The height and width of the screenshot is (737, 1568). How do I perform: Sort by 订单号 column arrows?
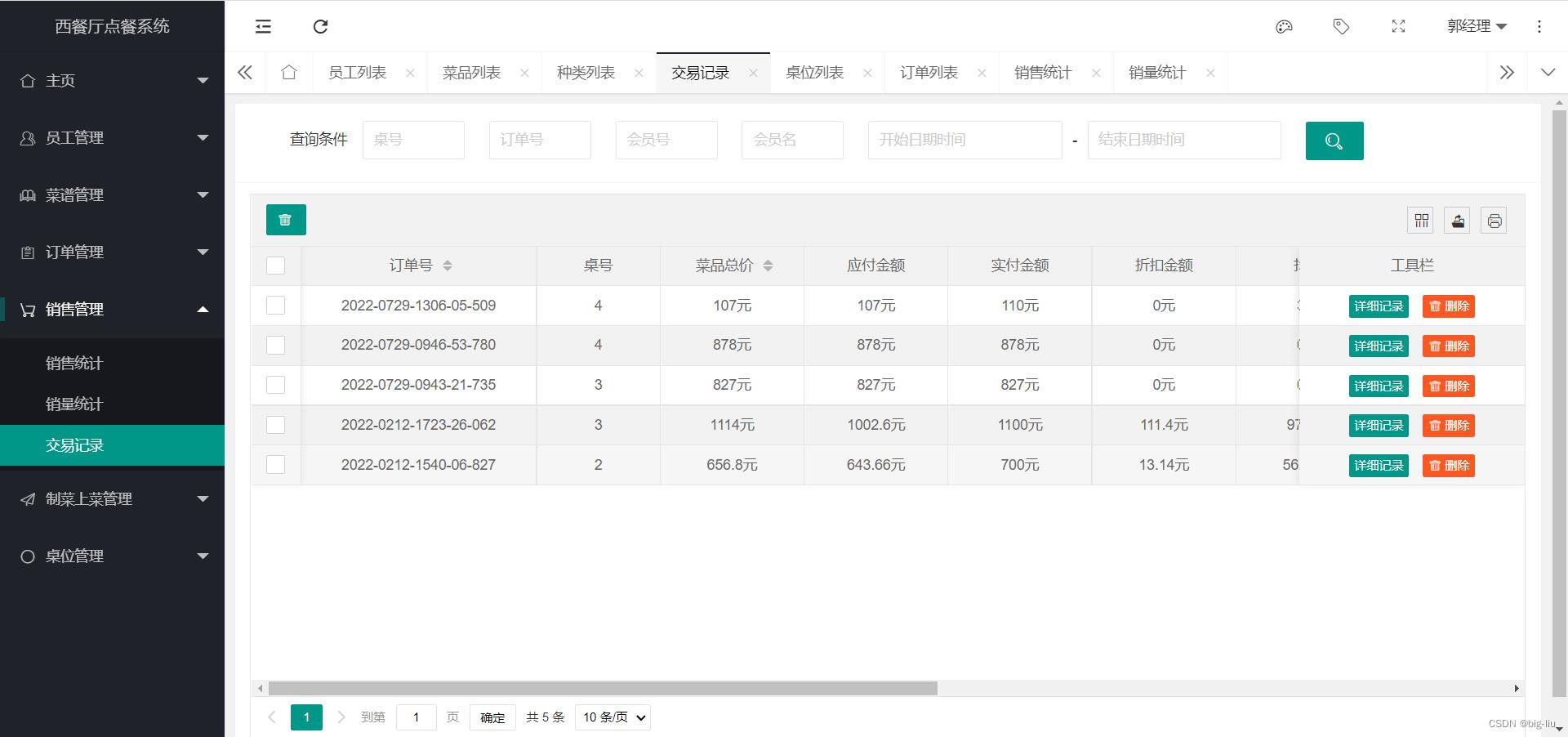coord(447,266)
